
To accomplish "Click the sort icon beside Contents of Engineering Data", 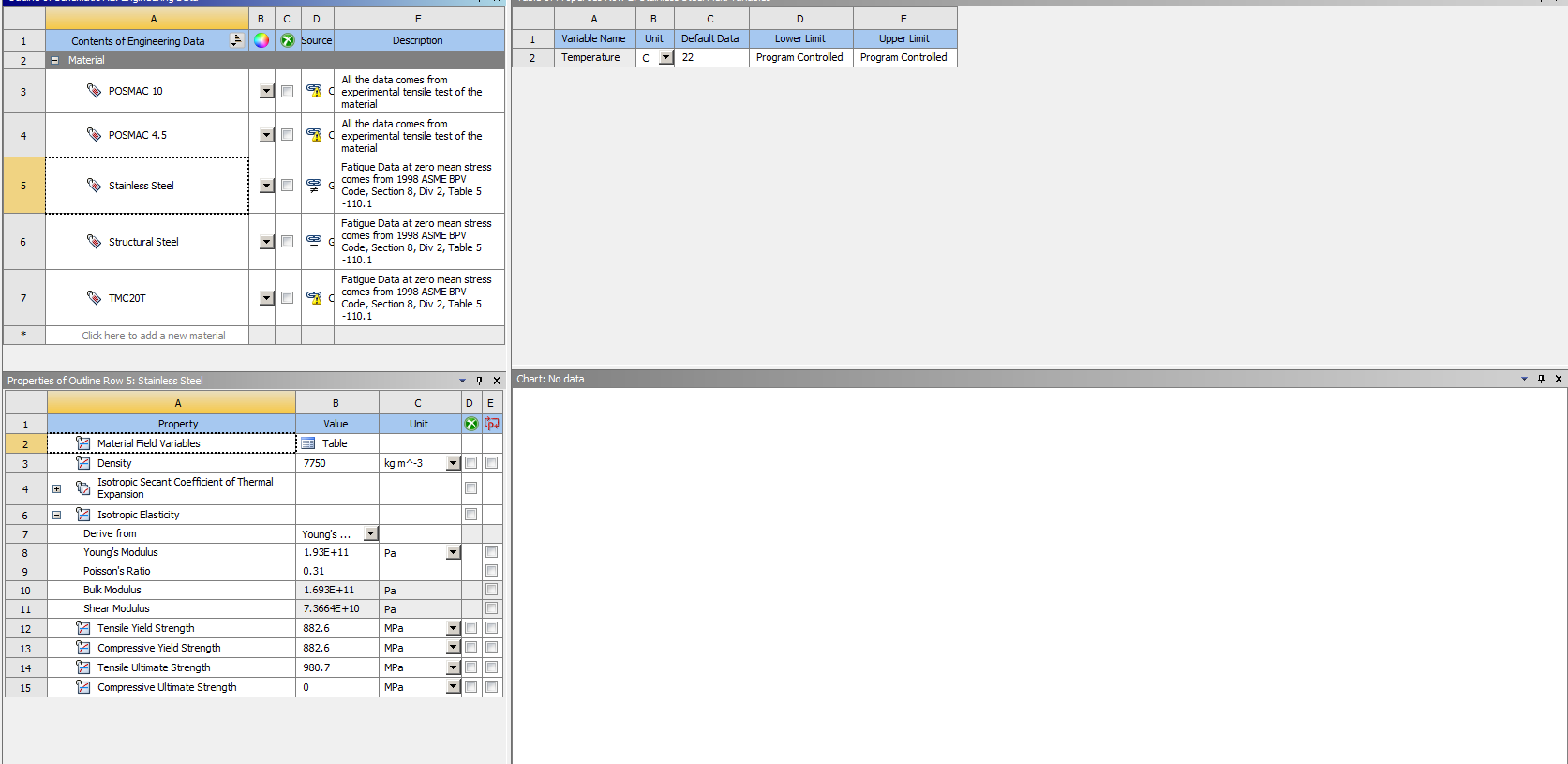I will click(236, 40).
